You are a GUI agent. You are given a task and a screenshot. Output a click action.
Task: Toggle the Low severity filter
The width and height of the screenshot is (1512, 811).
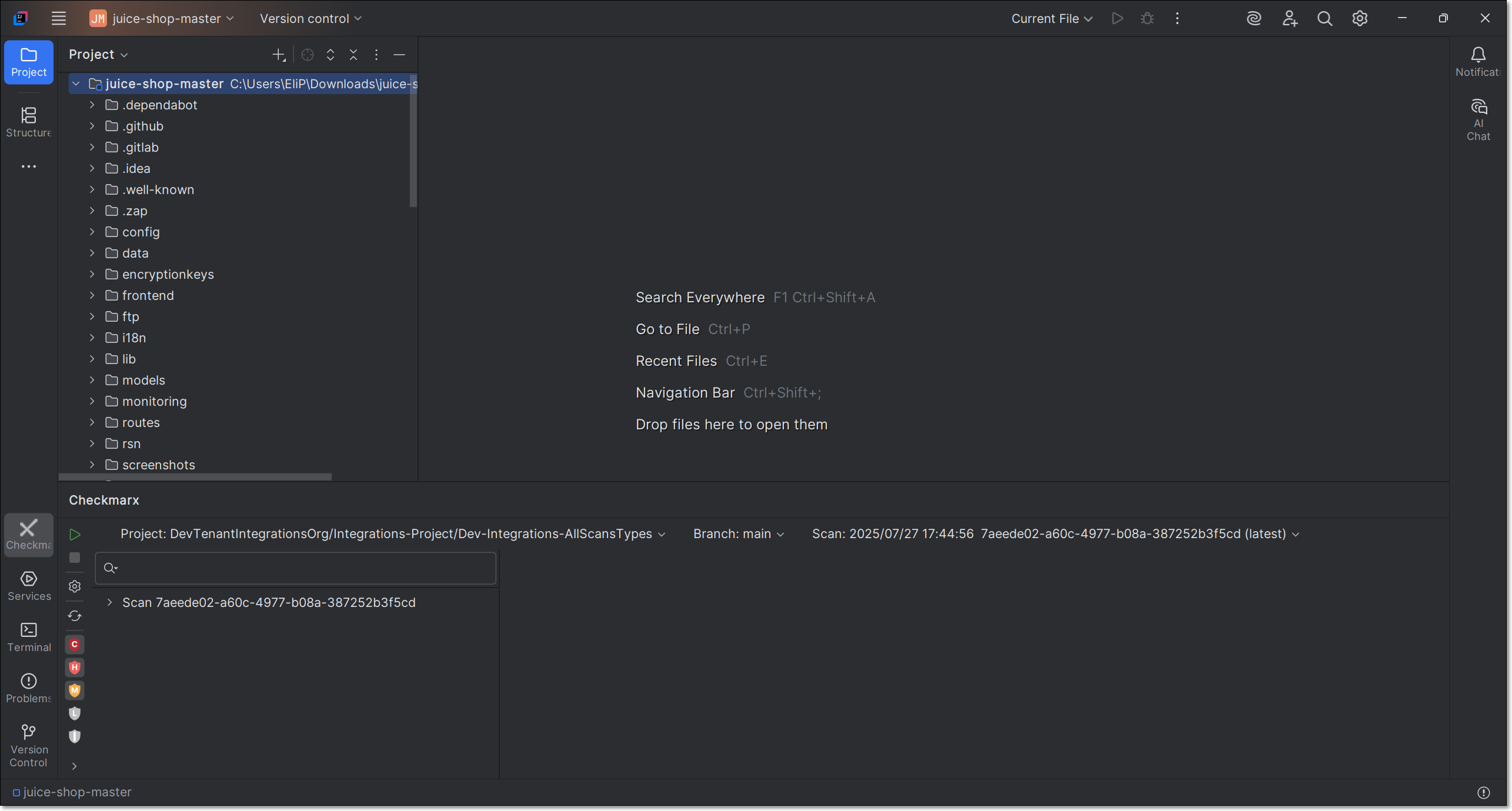(75, 713)
